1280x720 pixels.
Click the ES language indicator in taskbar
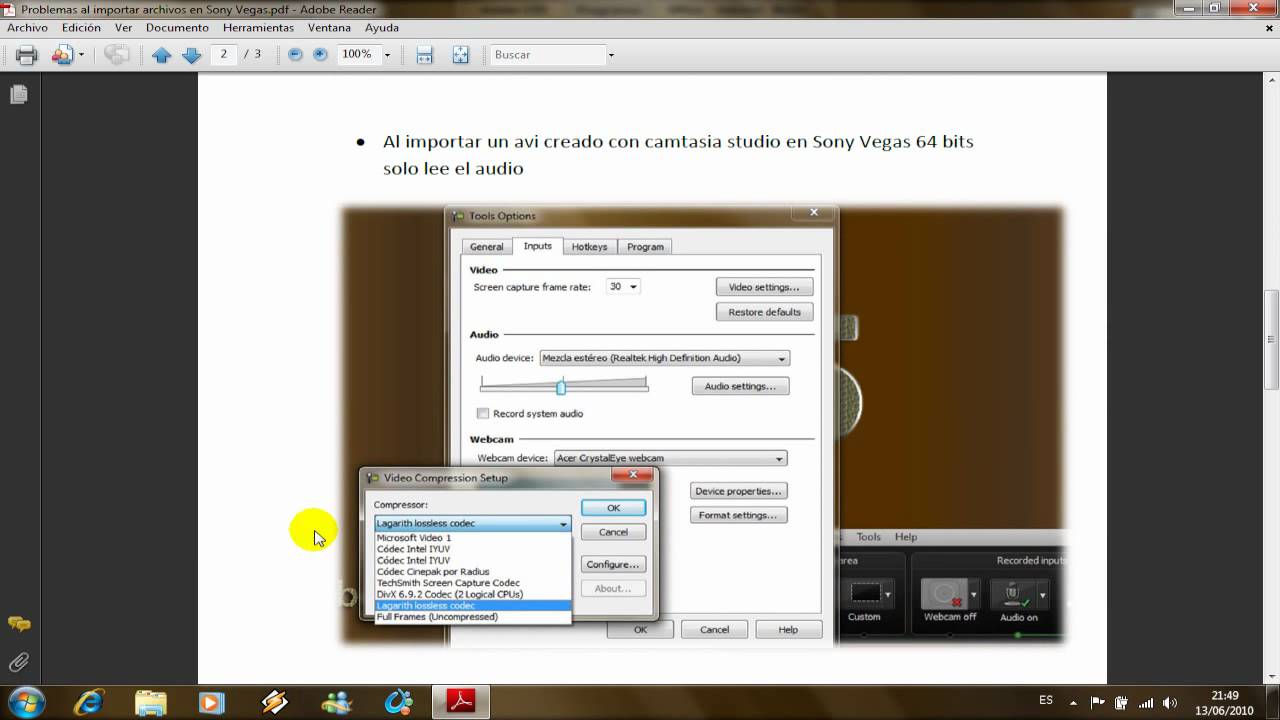(x=1046, y=701)
